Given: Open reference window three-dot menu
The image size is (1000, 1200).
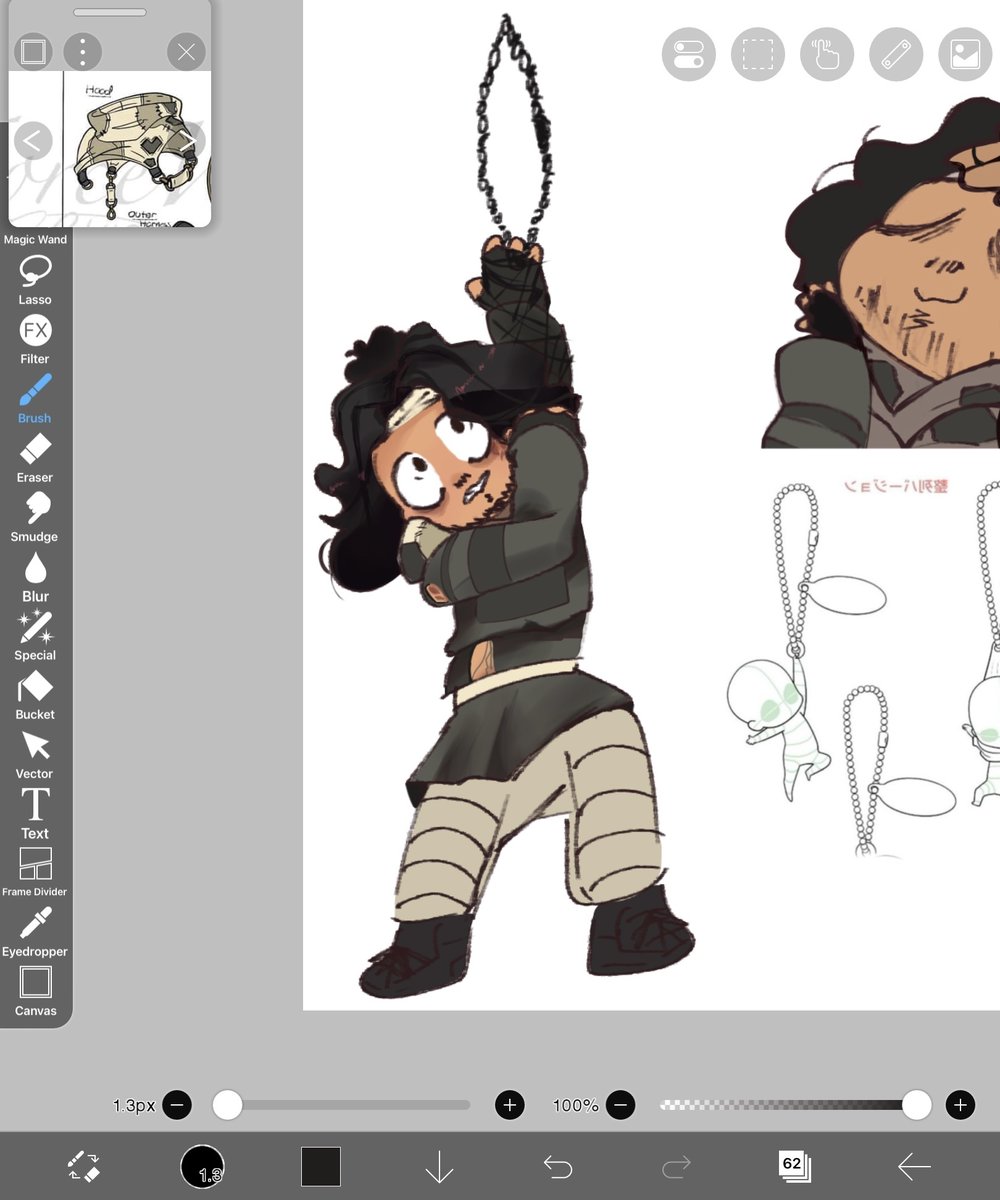Looking at the screenshot, I should (83, 52).
